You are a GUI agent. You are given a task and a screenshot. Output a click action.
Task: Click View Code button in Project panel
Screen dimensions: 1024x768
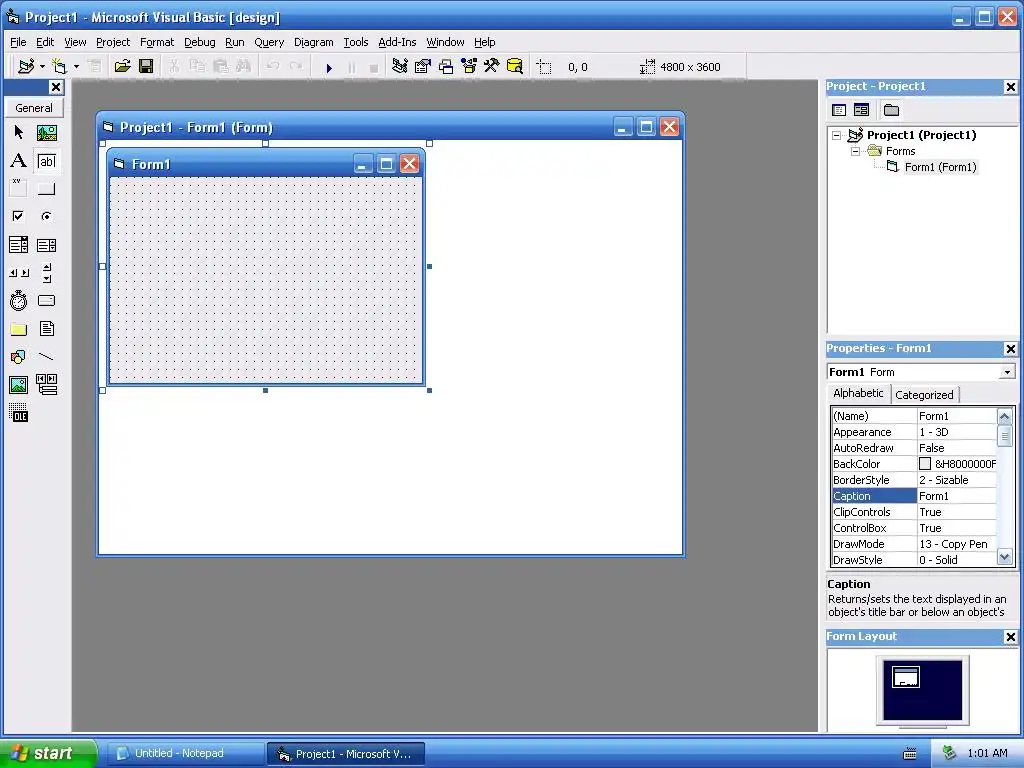click(x=839, y=110)
